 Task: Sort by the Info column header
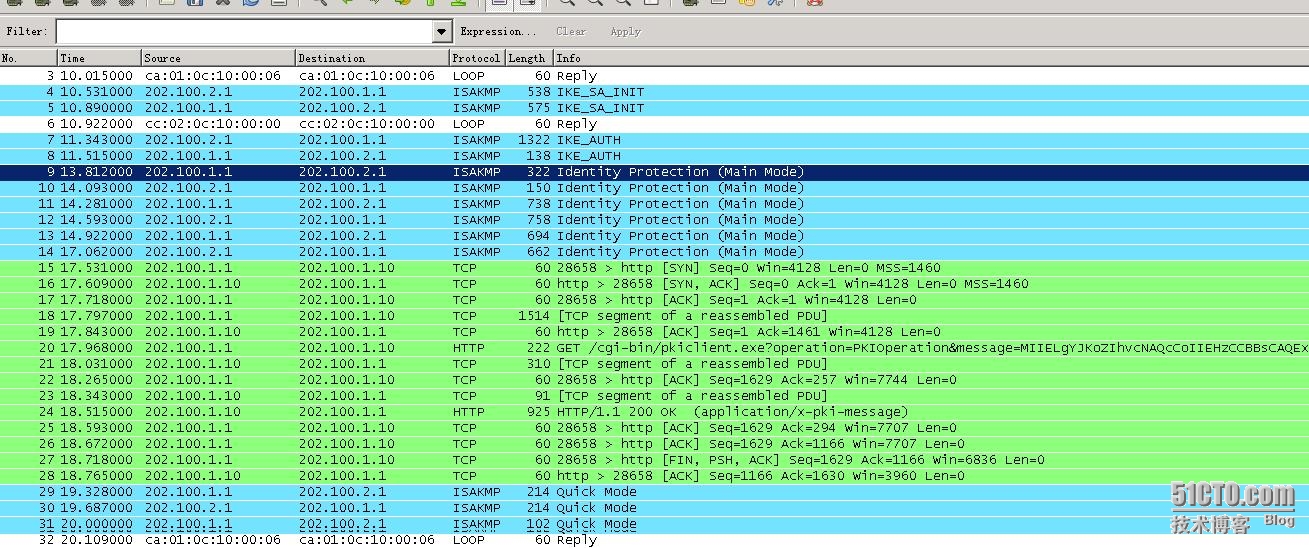931,58
